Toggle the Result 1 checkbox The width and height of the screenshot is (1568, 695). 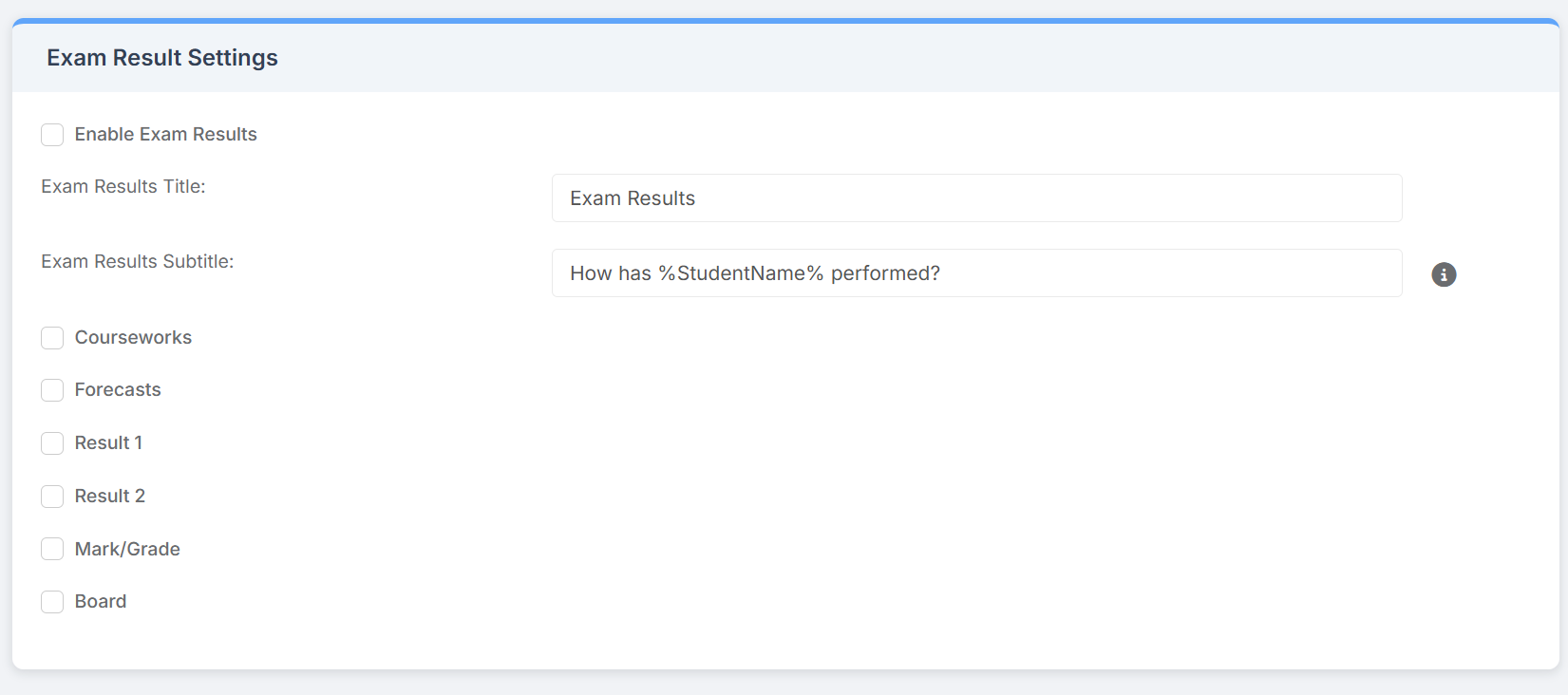(x=52, y=443)
